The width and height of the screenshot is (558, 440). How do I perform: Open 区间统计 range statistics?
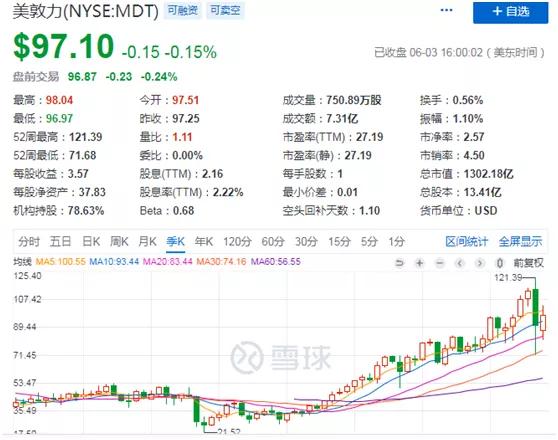coord(467,242)
